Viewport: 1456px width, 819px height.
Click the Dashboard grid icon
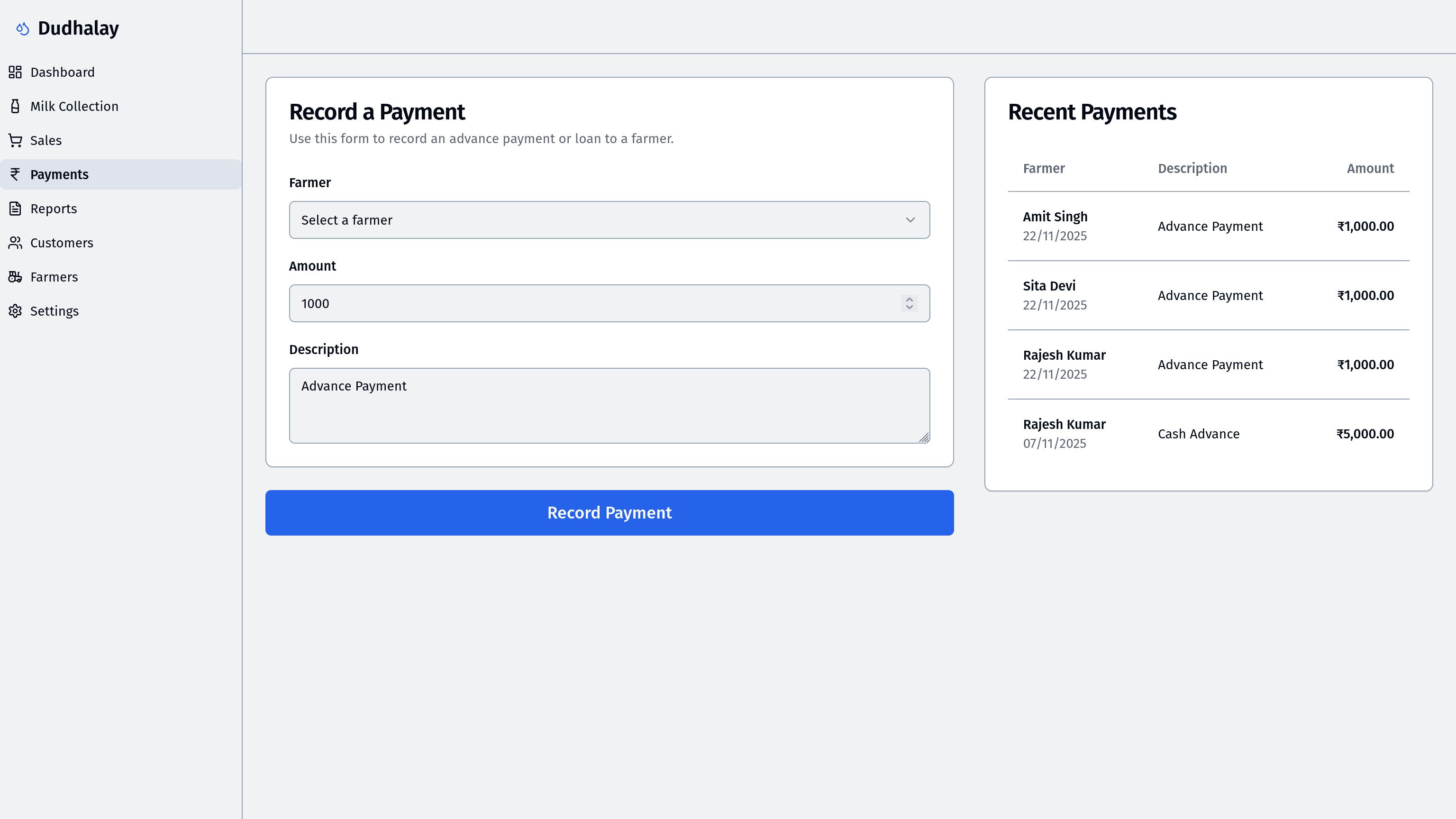pyautogui.click(x=15, y=73)
